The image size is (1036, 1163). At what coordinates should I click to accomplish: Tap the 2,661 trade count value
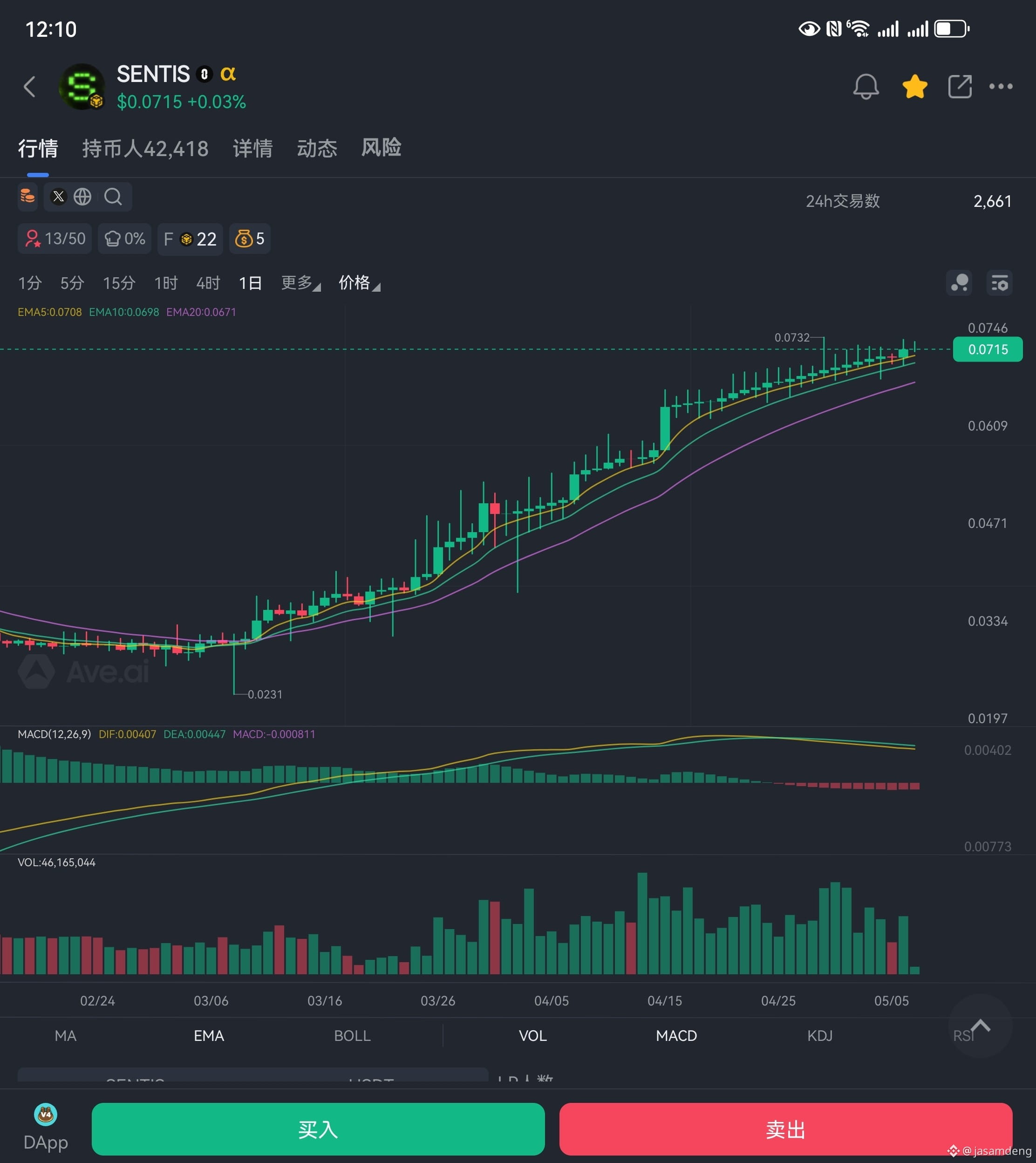click(x=992, y=201)
